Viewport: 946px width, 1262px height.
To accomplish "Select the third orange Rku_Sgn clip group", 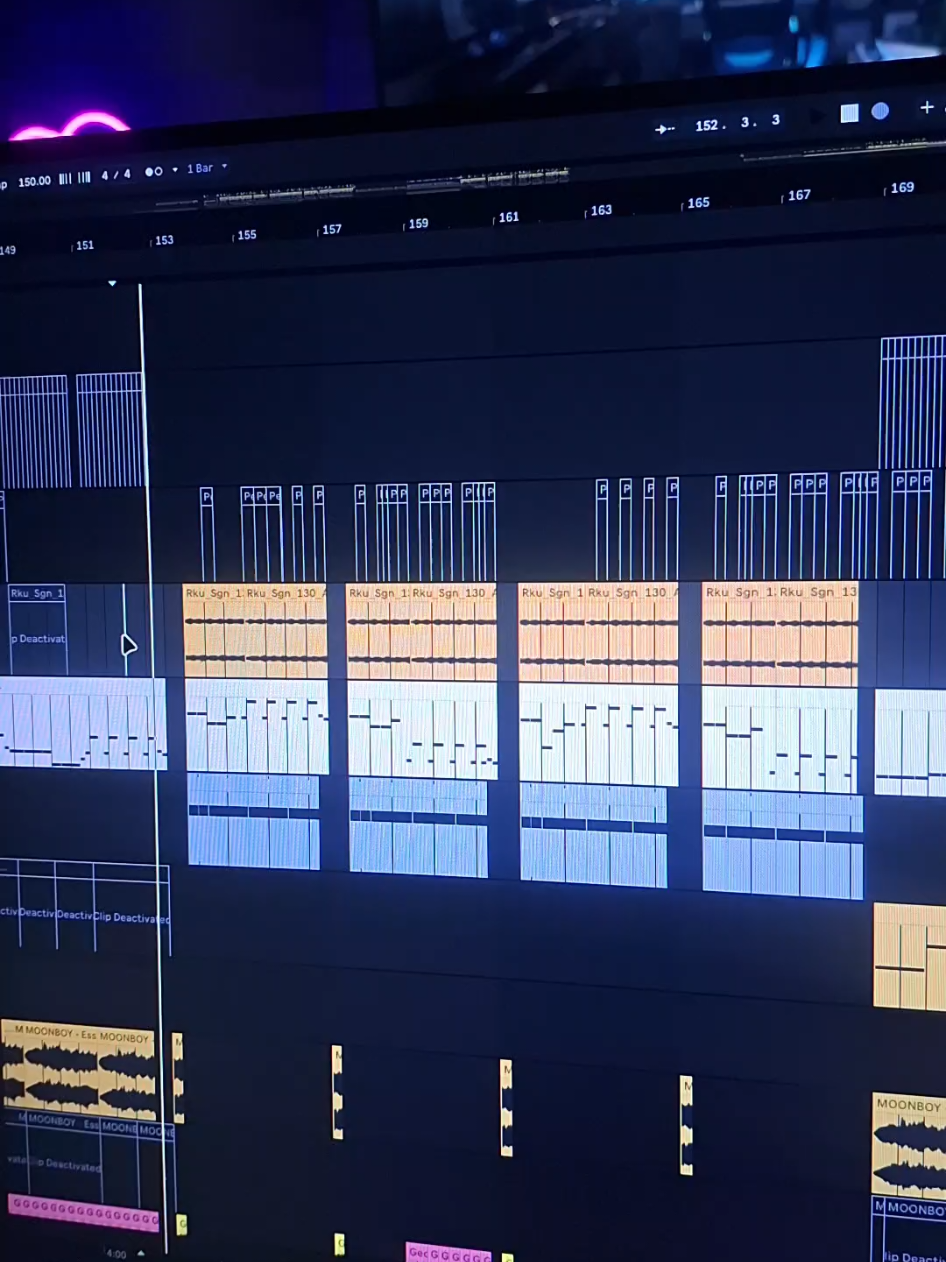I will click(598, 634).
